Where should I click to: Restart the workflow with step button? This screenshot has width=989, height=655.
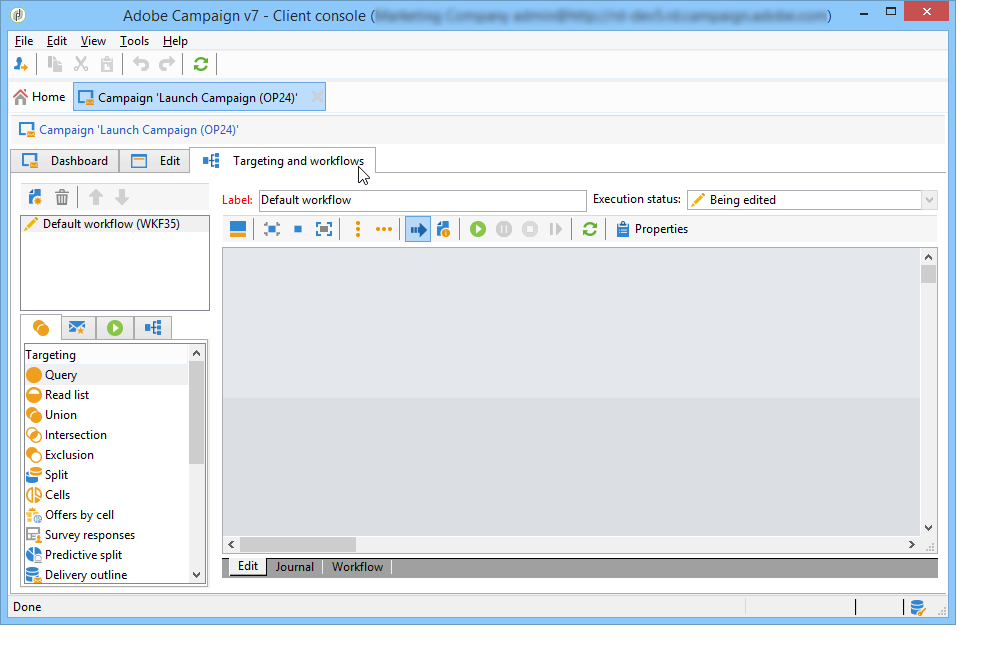click(556, 229)
